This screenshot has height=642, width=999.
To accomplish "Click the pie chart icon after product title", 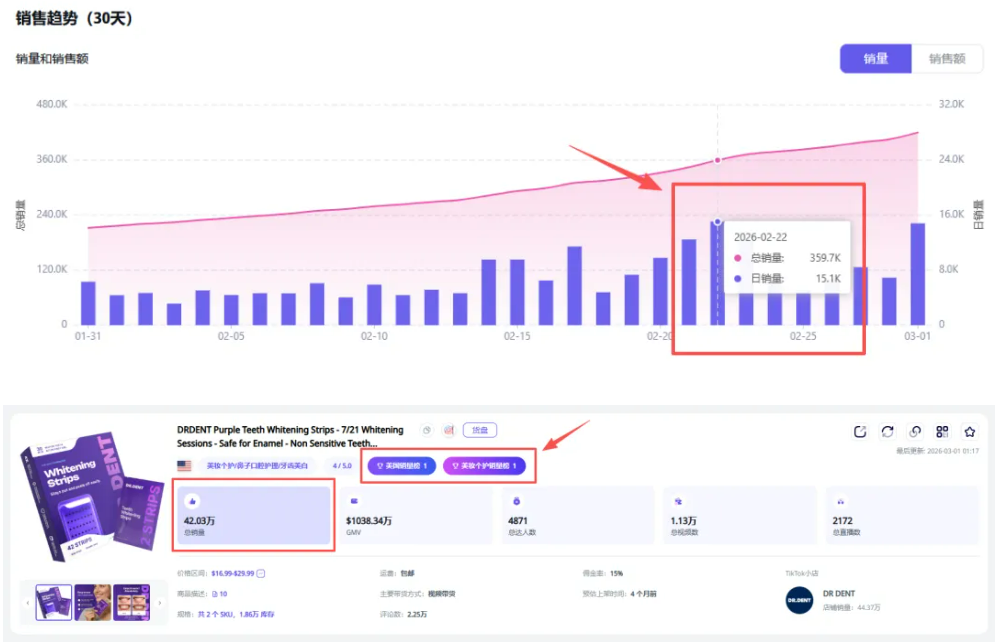I will tap(427, 430).
